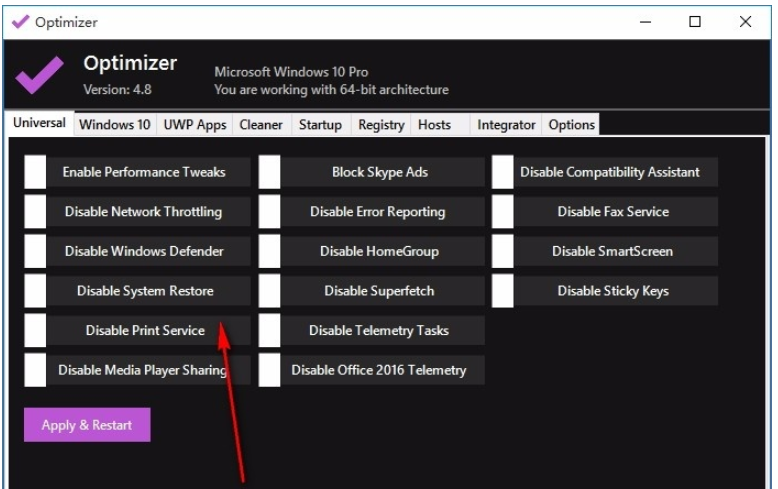Toggle Block Skype Ads option
The height and width of the screenshot is (489, 778).
click(269, 172)
